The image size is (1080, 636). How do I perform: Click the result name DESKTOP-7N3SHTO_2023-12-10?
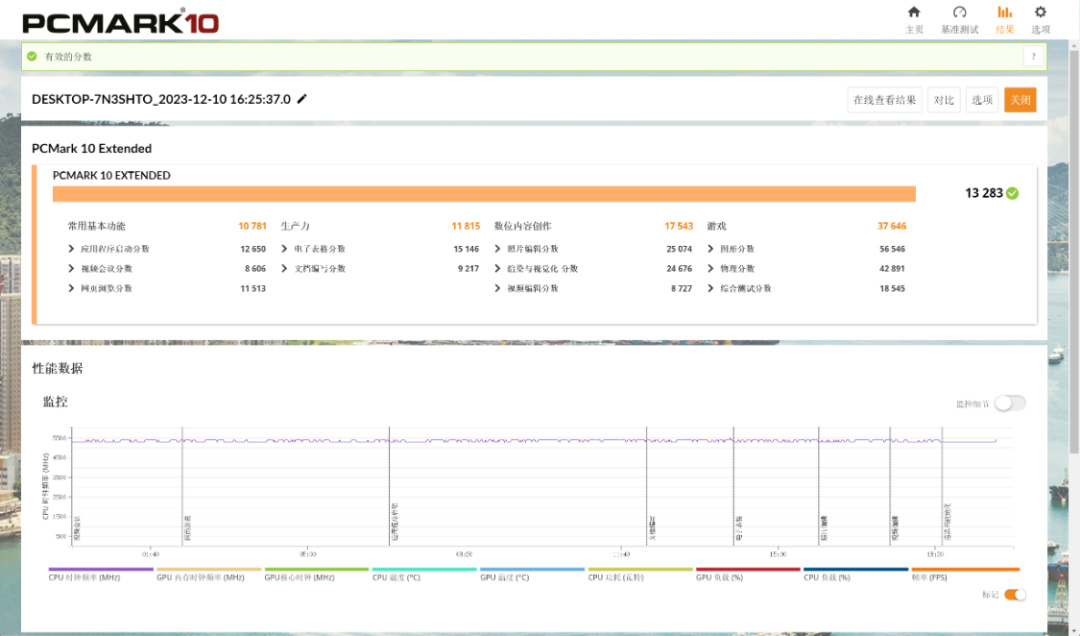tap(161, 99)
